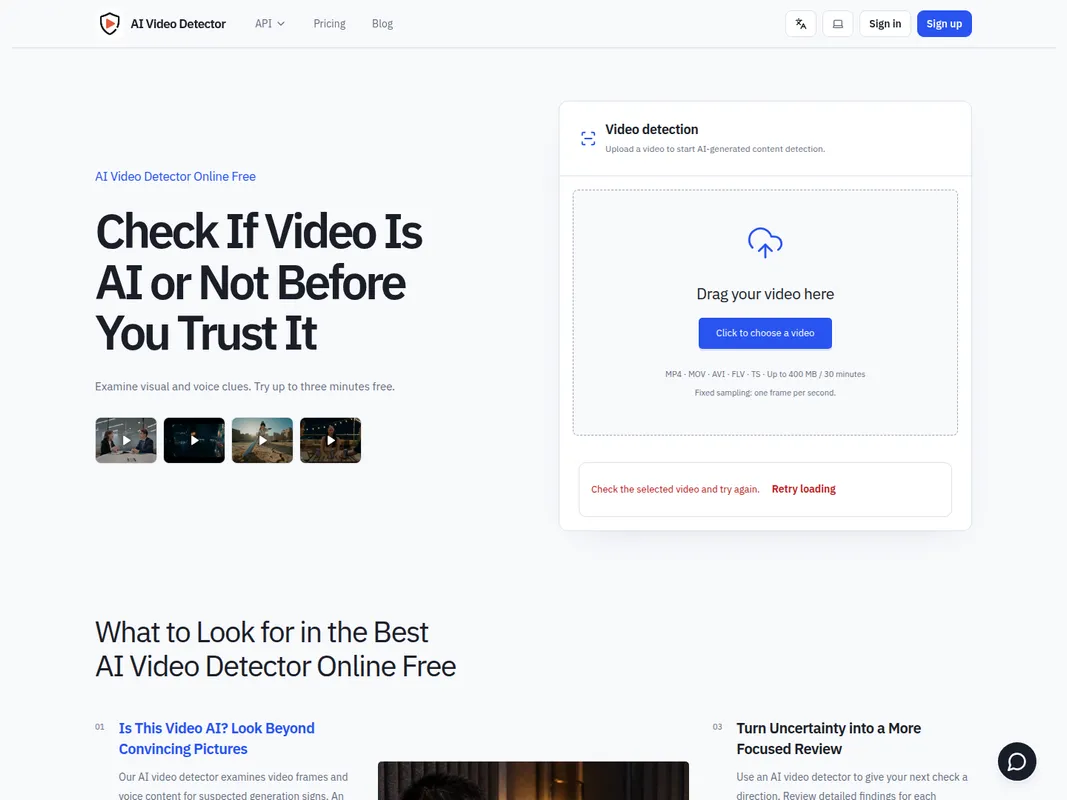Screen dimensions: 1067x800
Task: Click the Sign in button
Action: [x=885, y=24]
